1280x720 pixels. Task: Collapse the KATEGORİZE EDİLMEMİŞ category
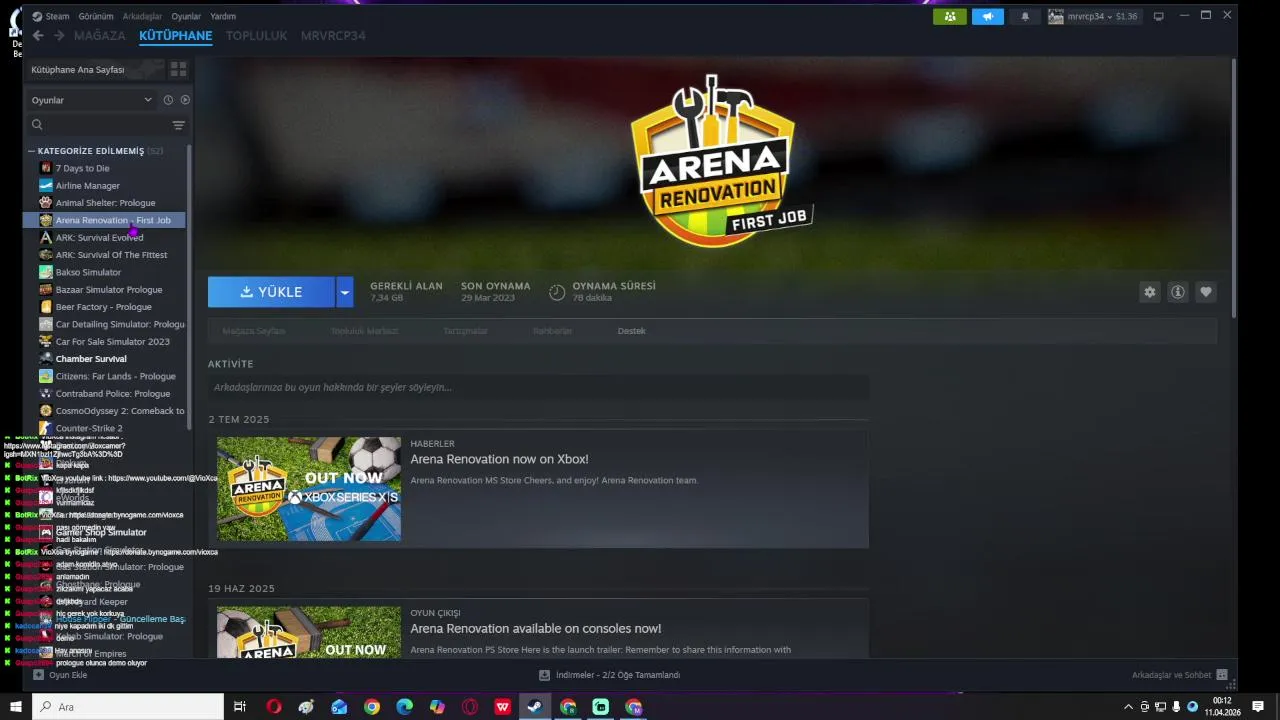coord(31,151)
